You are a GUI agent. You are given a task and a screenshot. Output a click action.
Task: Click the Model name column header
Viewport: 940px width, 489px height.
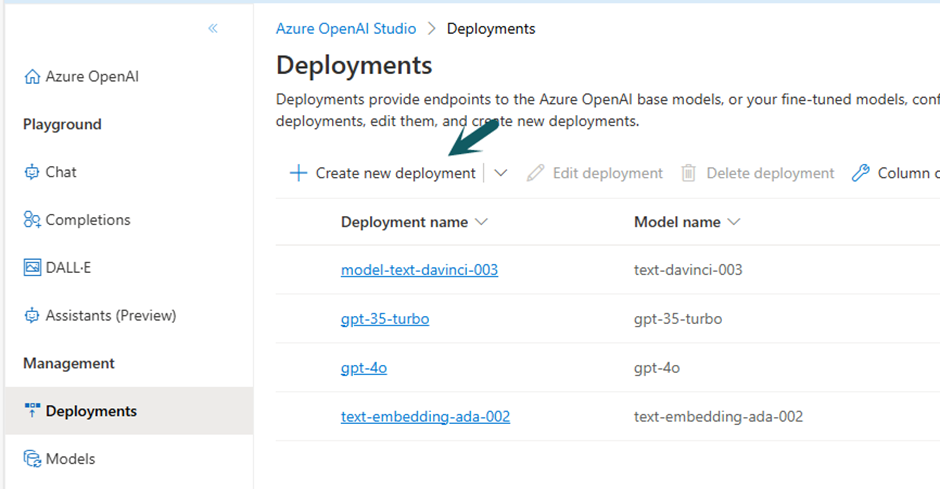(x=677, y=222)
